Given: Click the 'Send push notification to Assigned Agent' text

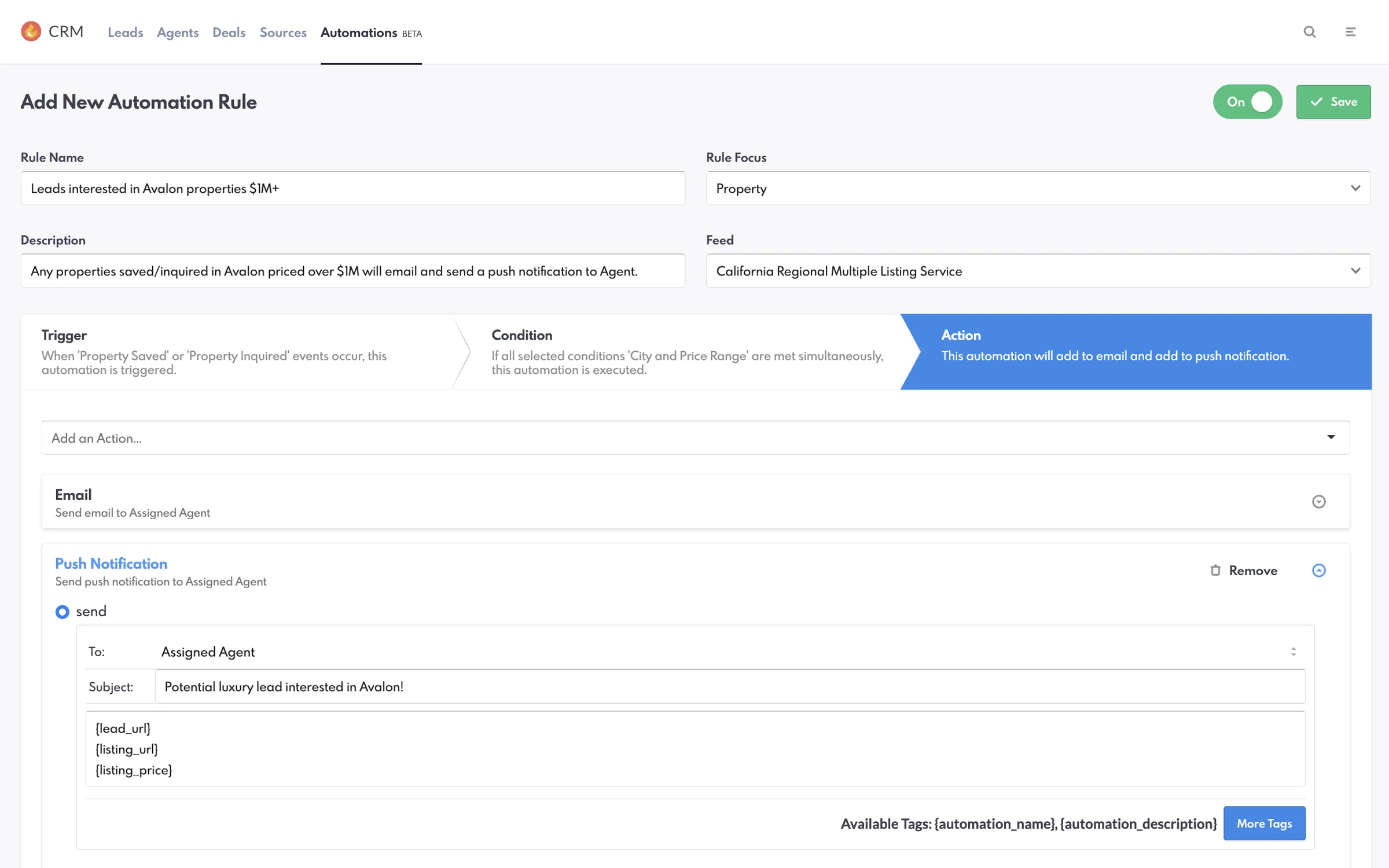Looking at the screenshot, I should point(161,582).
